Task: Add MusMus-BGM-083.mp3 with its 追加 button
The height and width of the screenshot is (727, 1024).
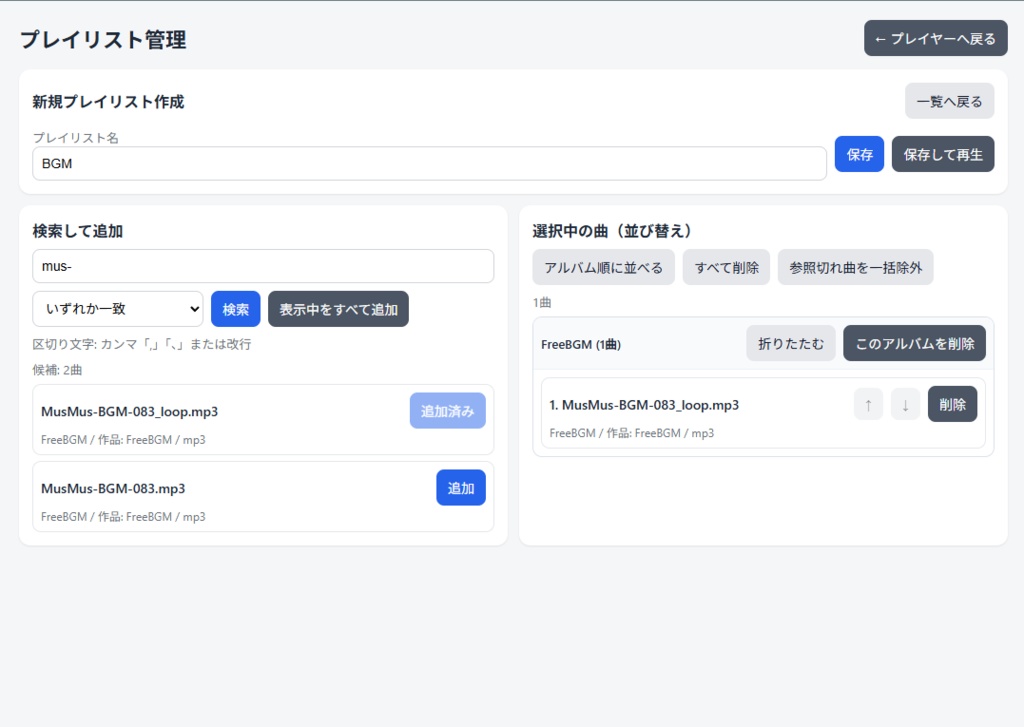Action: click(460, 488)
